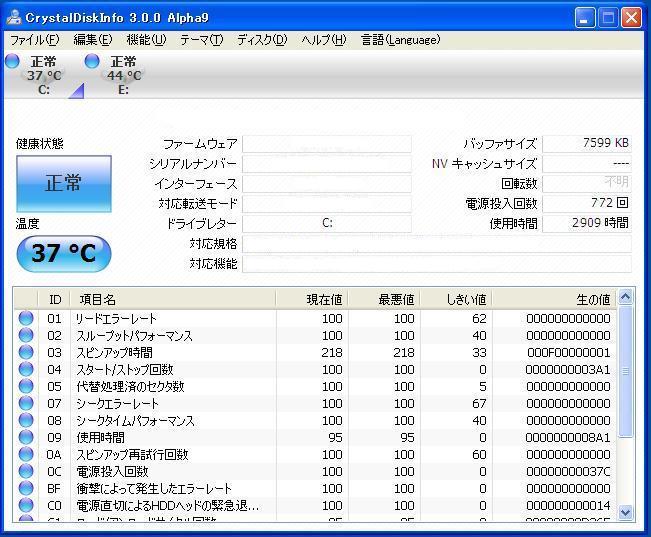The width and height of the screenshot is (651, 537).
Task: Click raw value 00000000037C
Action: click(568, 472)
